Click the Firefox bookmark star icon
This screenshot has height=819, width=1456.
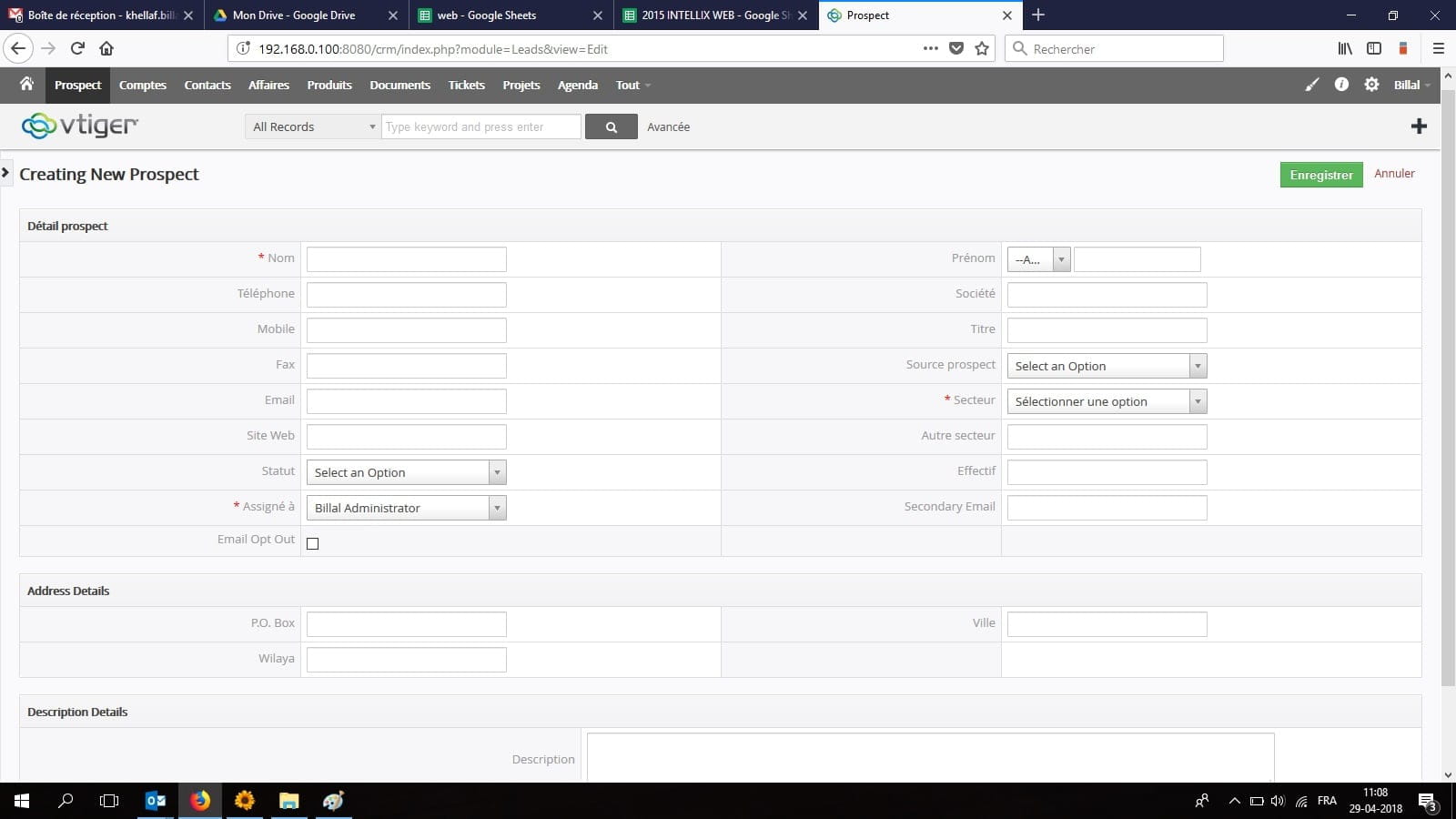click(982, 49)
